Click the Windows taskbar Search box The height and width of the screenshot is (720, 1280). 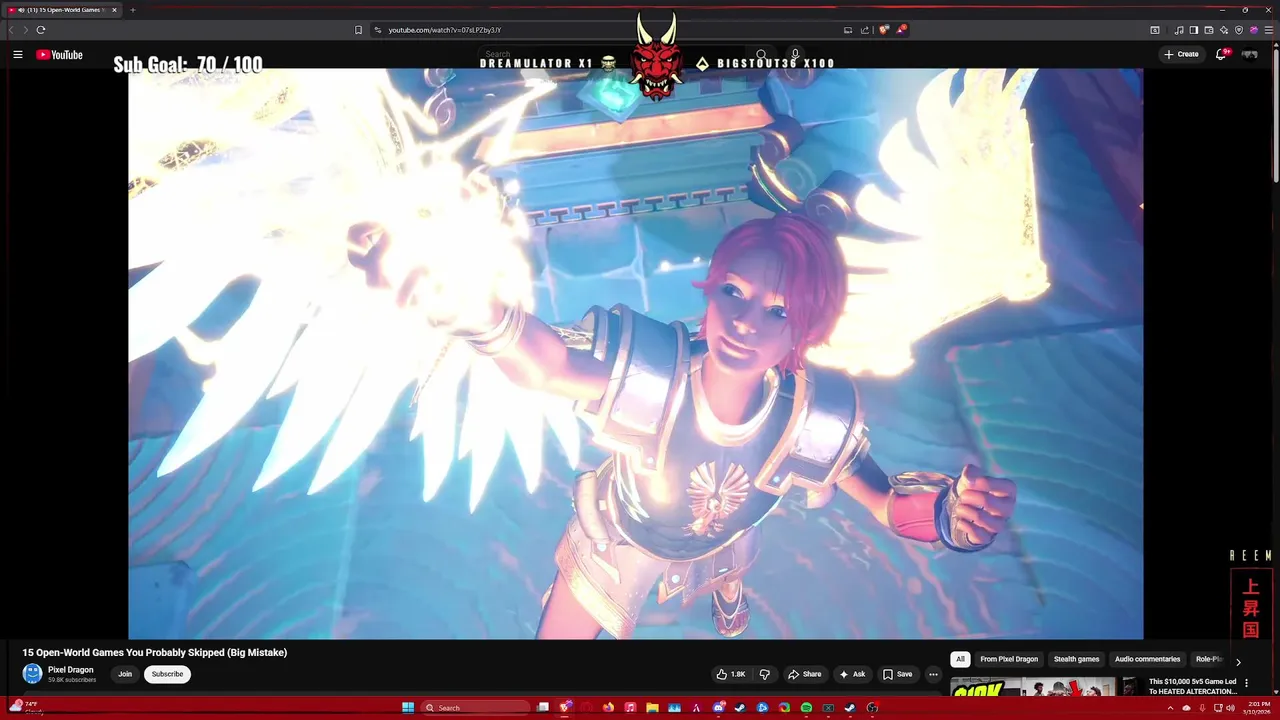pyautogui.click(x=475, y=707)
